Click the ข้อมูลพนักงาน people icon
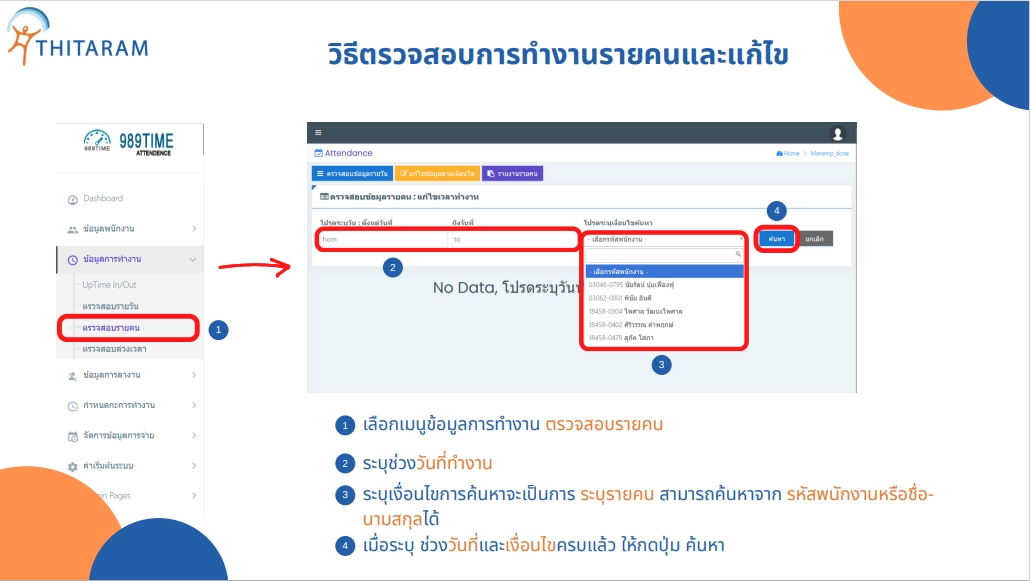 click(x=72, y=229)
